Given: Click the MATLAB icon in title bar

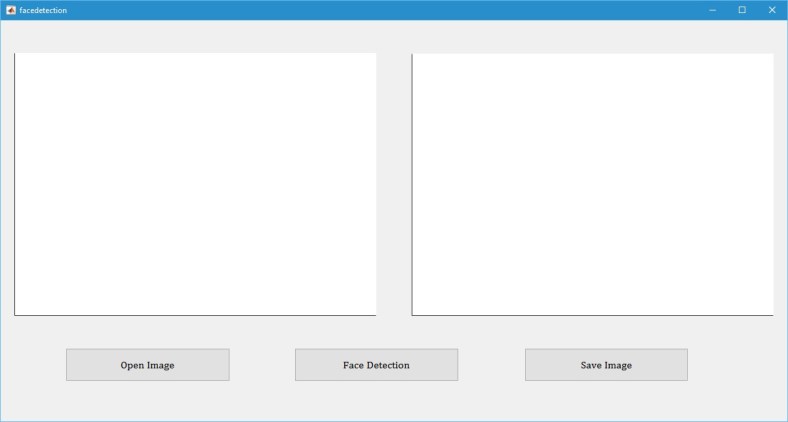Looking at the screenshot, I should click(x=11, y=10).
